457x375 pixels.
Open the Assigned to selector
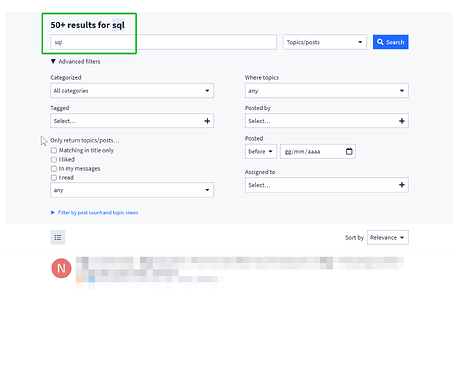326,185
